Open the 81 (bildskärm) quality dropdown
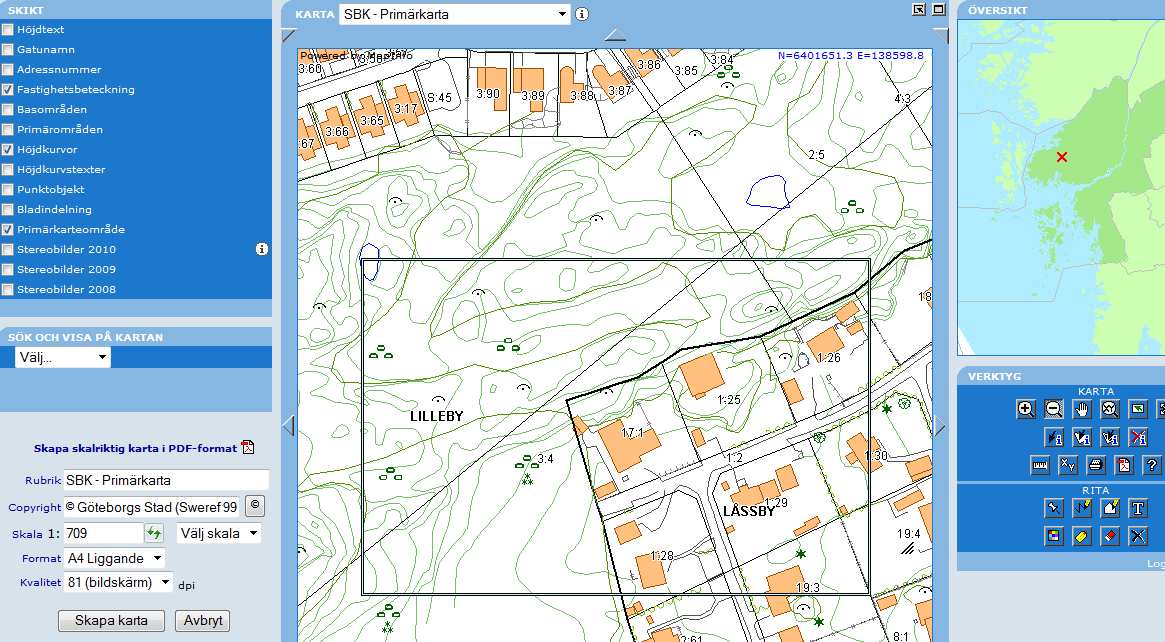1165x642 pixels. (x=119, y=583)
